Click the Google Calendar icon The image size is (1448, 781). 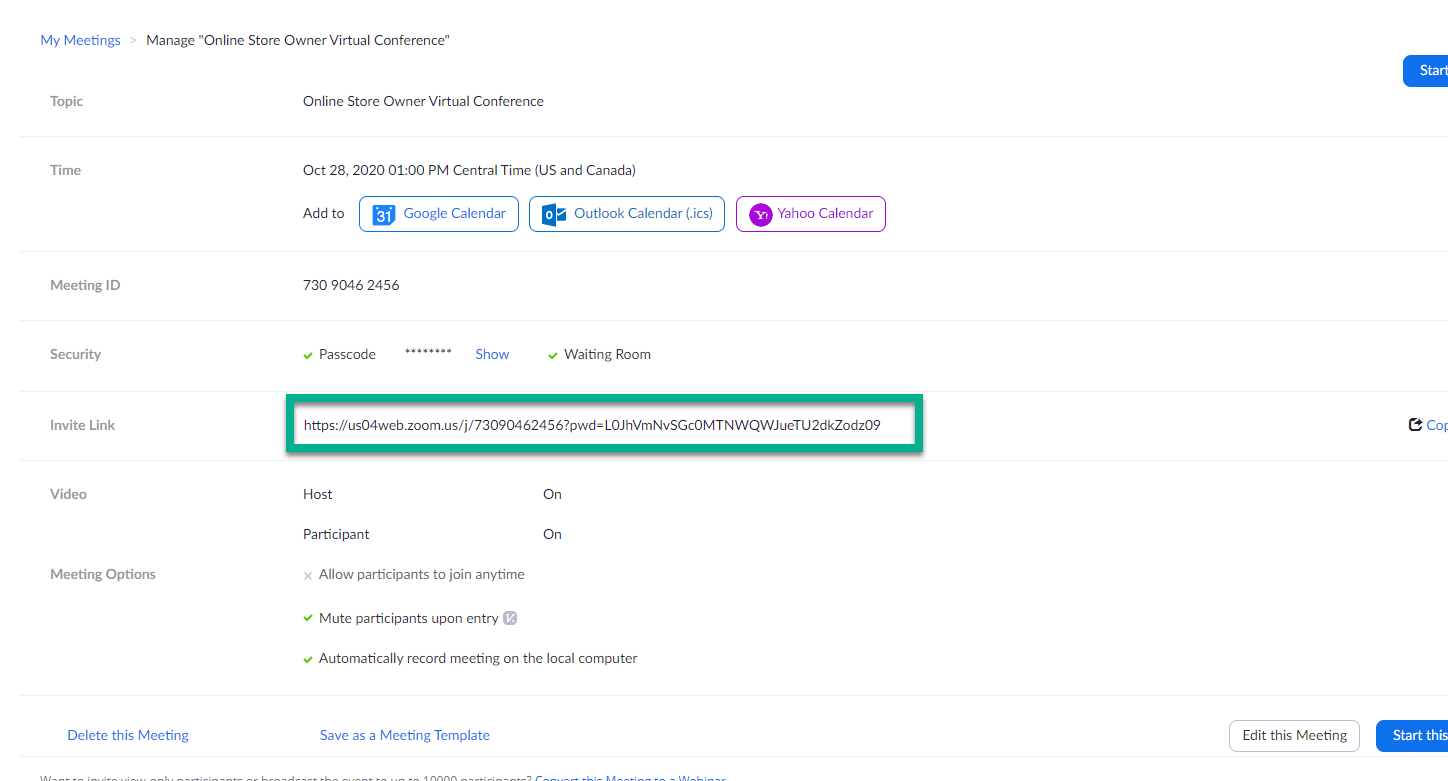coord(384,213)
